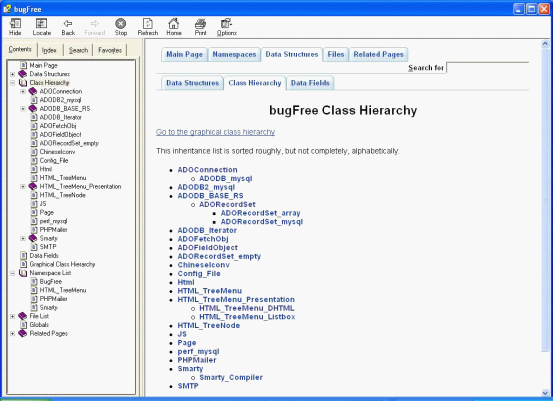
Task: Open the Smarty_Compiler link
Action: (231, 377)
